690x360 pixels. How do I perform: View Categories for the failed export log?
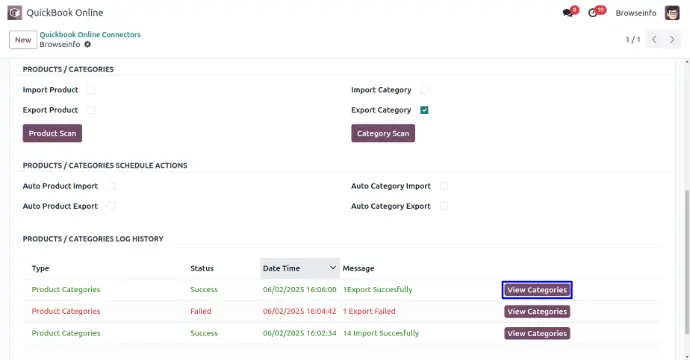[537, 312]
